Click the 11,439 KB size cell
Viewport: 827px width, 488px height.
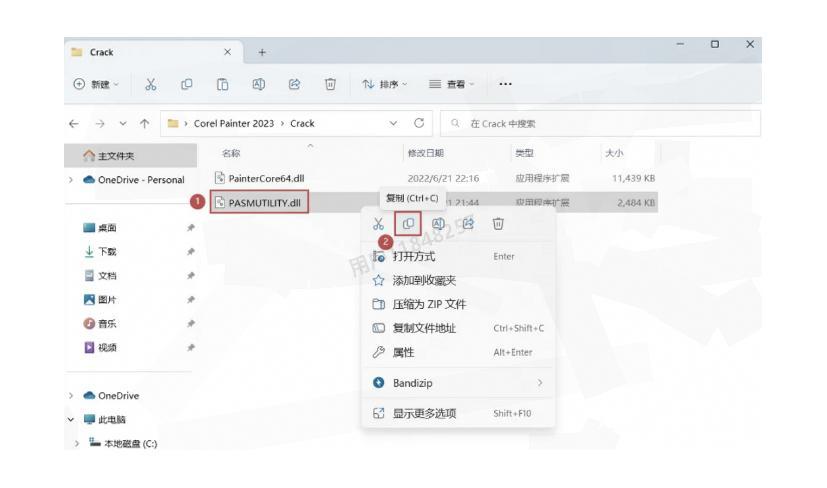click(633, 178)
